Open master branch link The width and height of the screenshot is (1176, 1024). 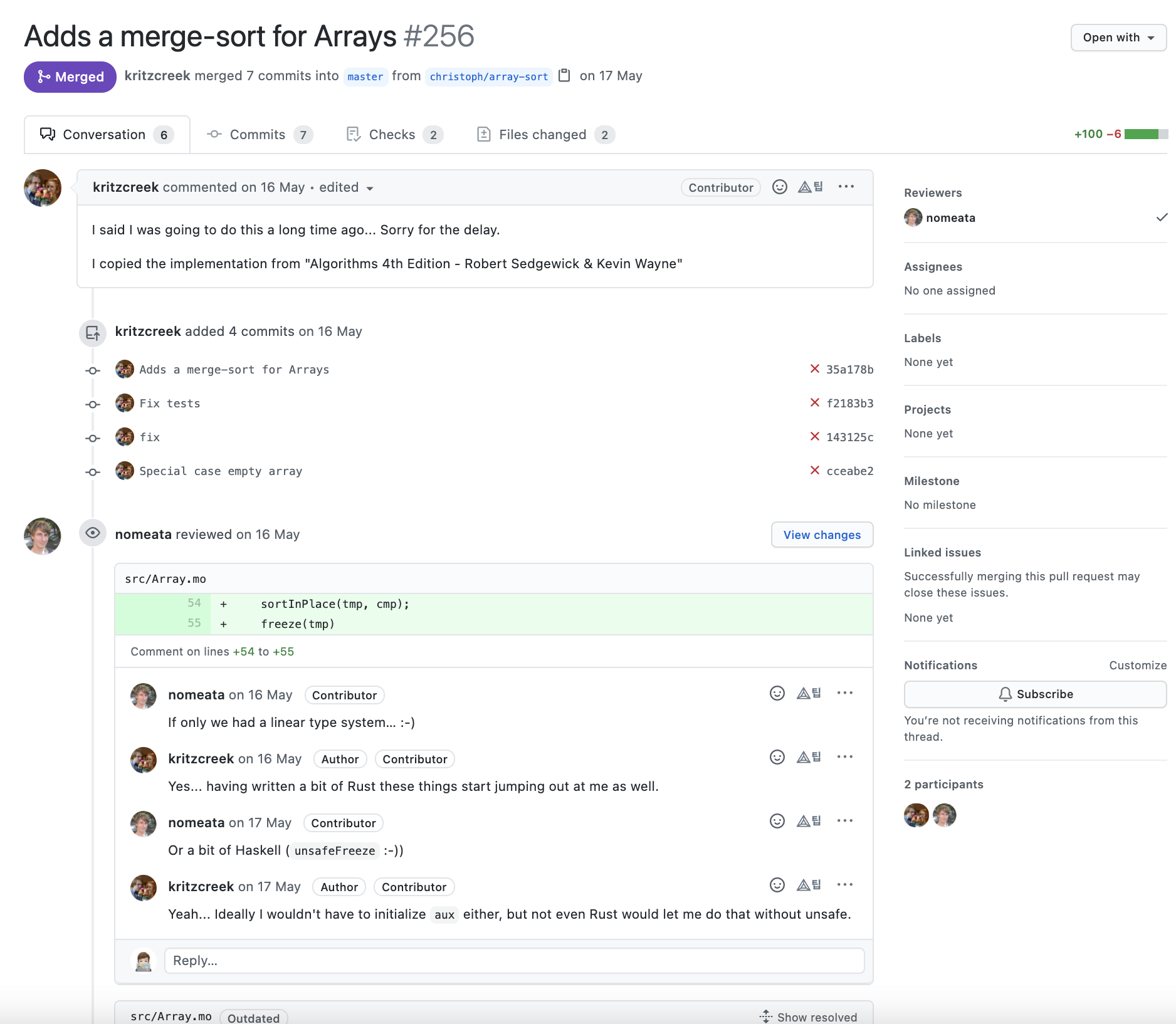point(365,76)
